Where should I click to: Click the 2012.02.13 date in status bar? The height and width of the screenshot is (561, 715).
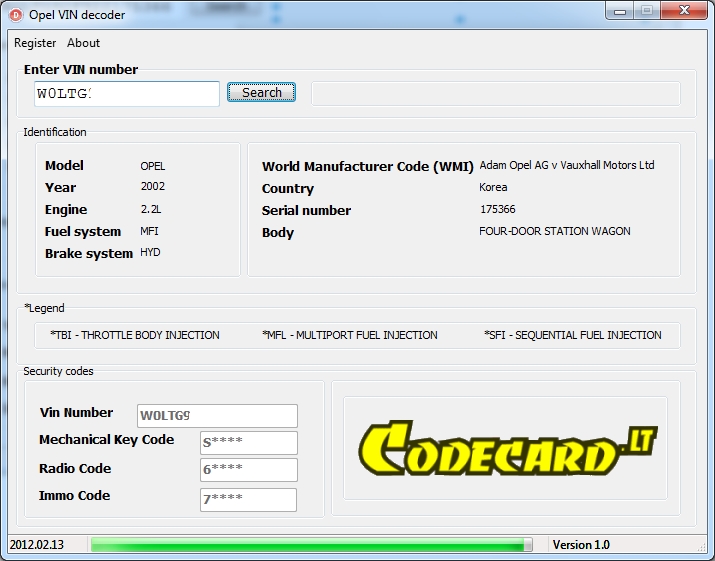36,545
